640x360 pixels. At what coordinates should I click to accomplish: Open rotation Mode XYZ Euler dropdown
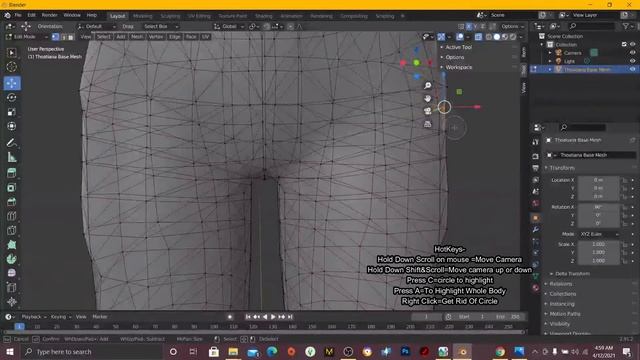[599, 234]
